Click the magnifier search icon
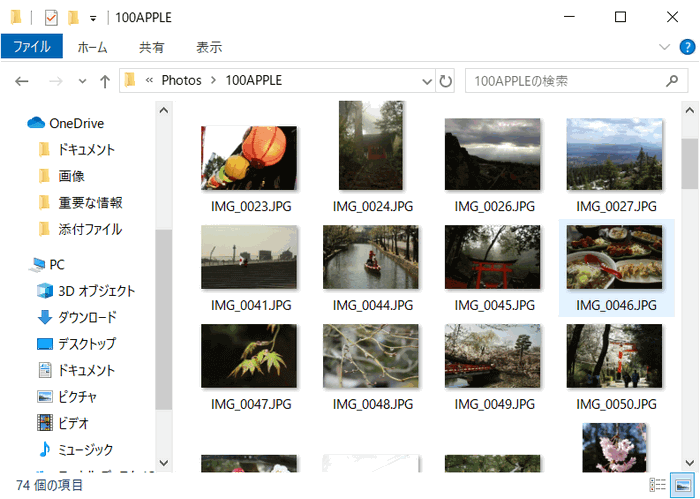The image size is (700, 499). point(672,81)
